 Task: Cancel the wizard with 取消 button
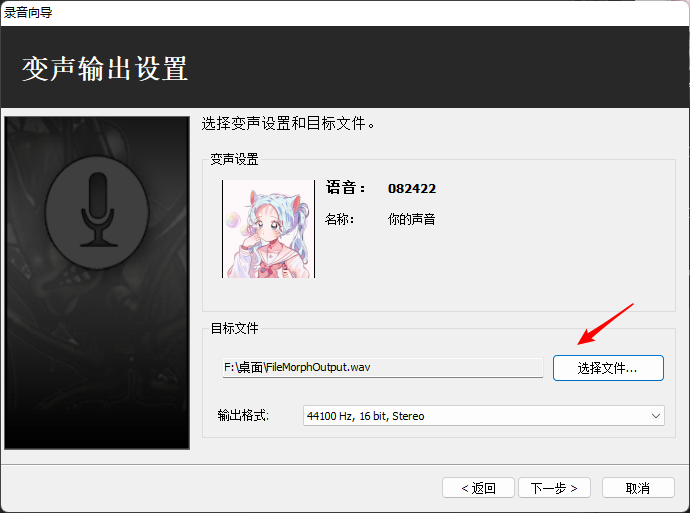coord(638,488)
